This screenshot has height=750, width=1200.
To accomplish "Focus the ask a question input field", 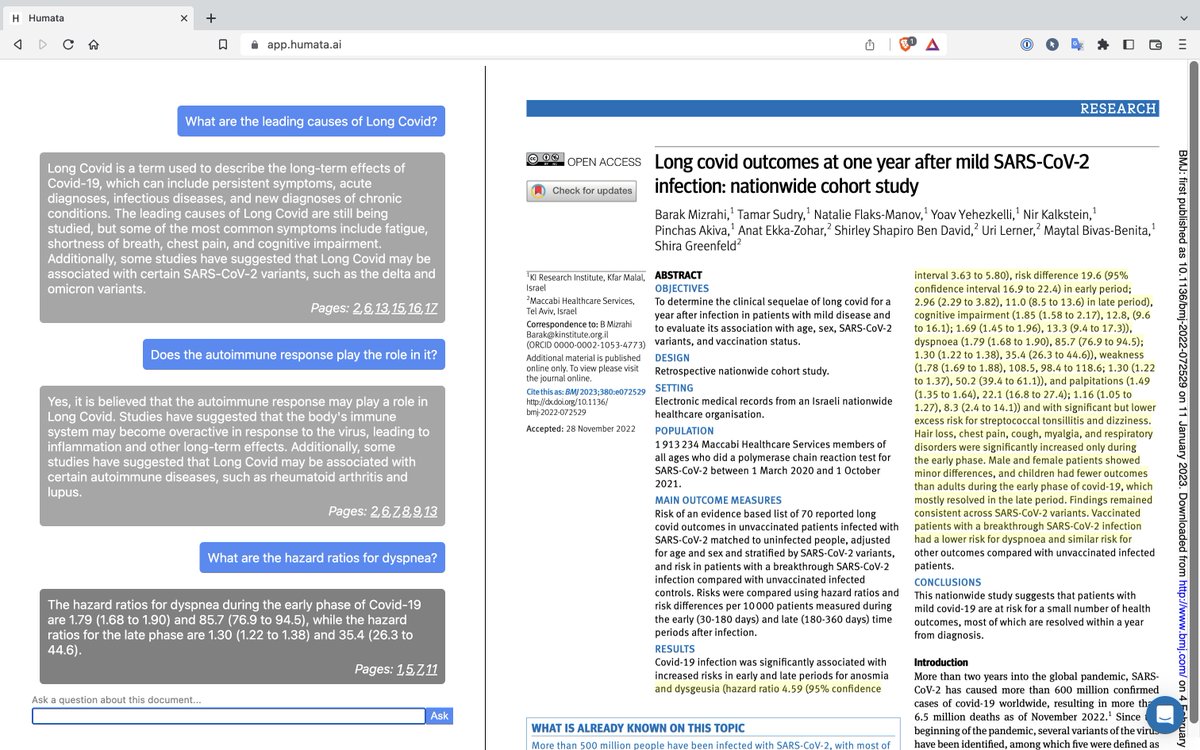I will tap(228, 716).
